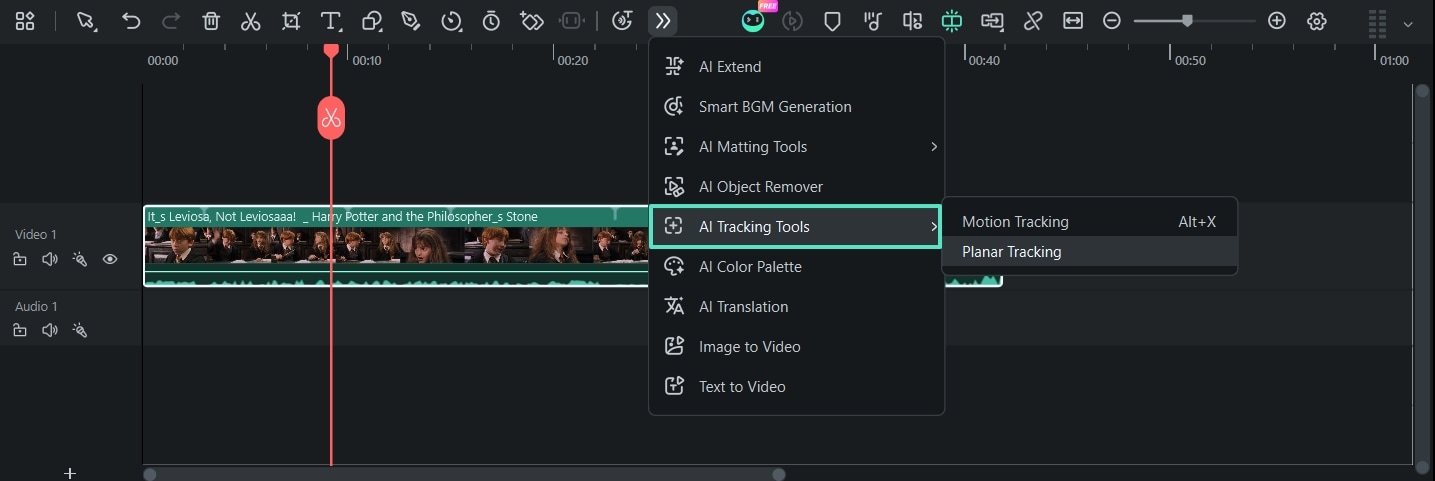The width and height of the screenshot is (1435, 481).
Task: Click the 00:10 mark on time ruler
Action: pos(366,60)
